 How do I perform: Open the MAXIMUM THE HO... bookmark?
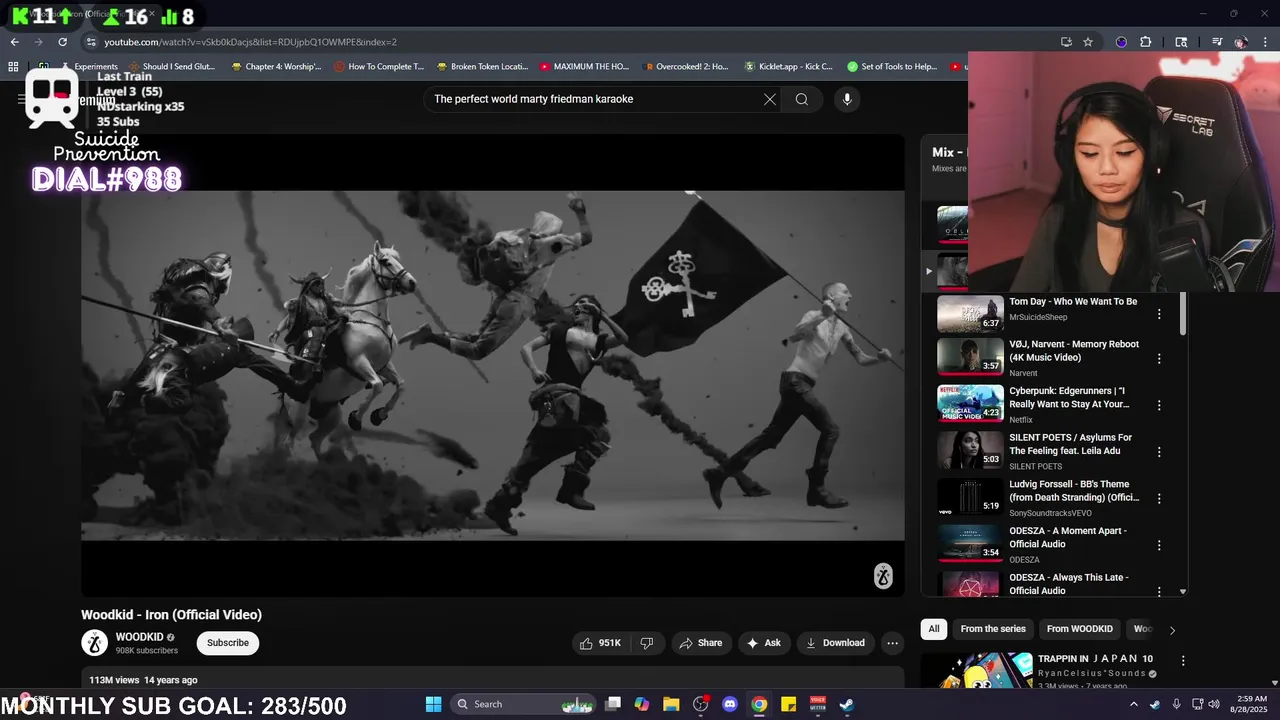(x=584, y=67)
